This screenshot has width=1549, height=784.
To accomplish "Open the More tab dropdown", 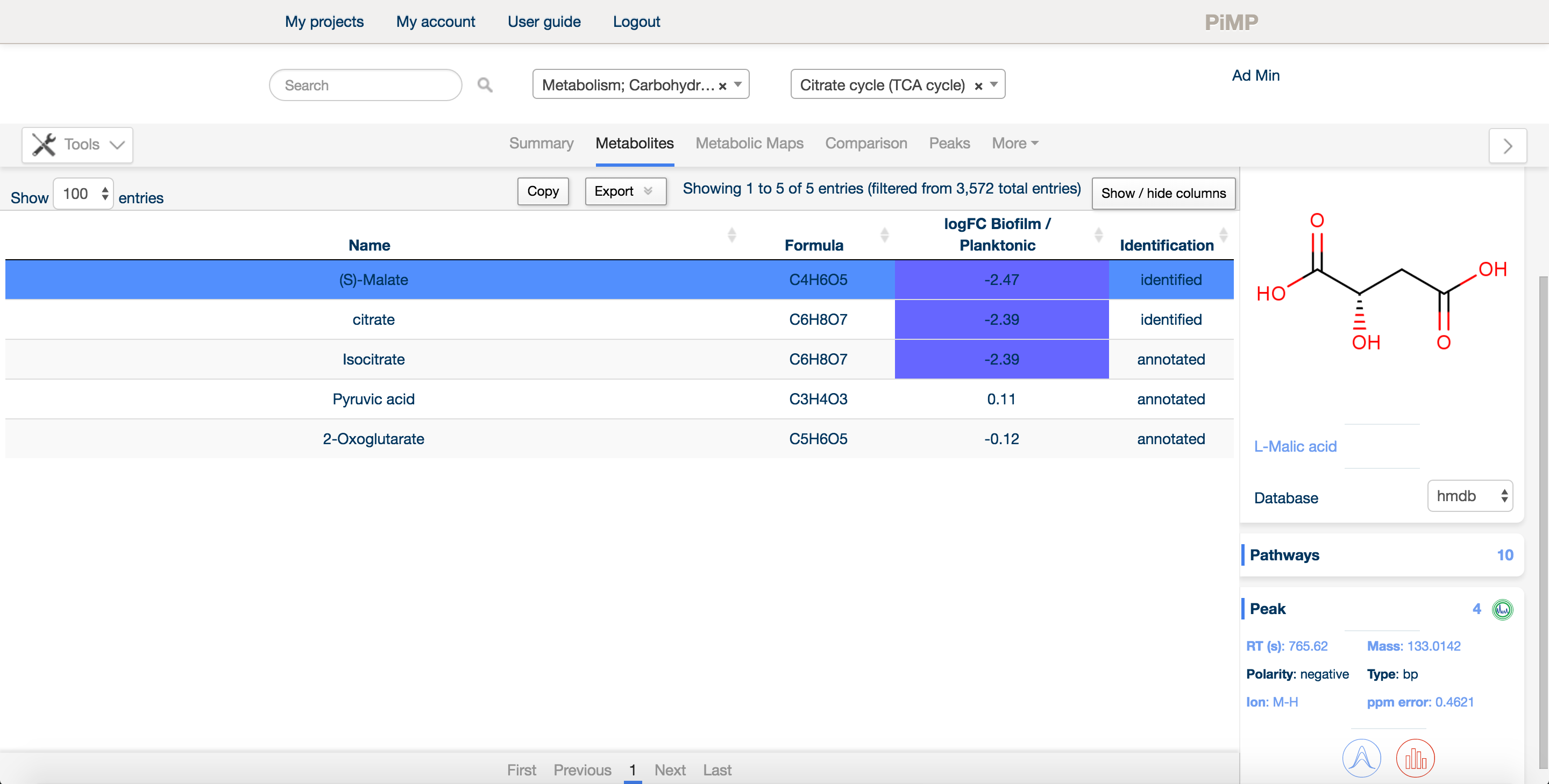I will (1015, 143).
